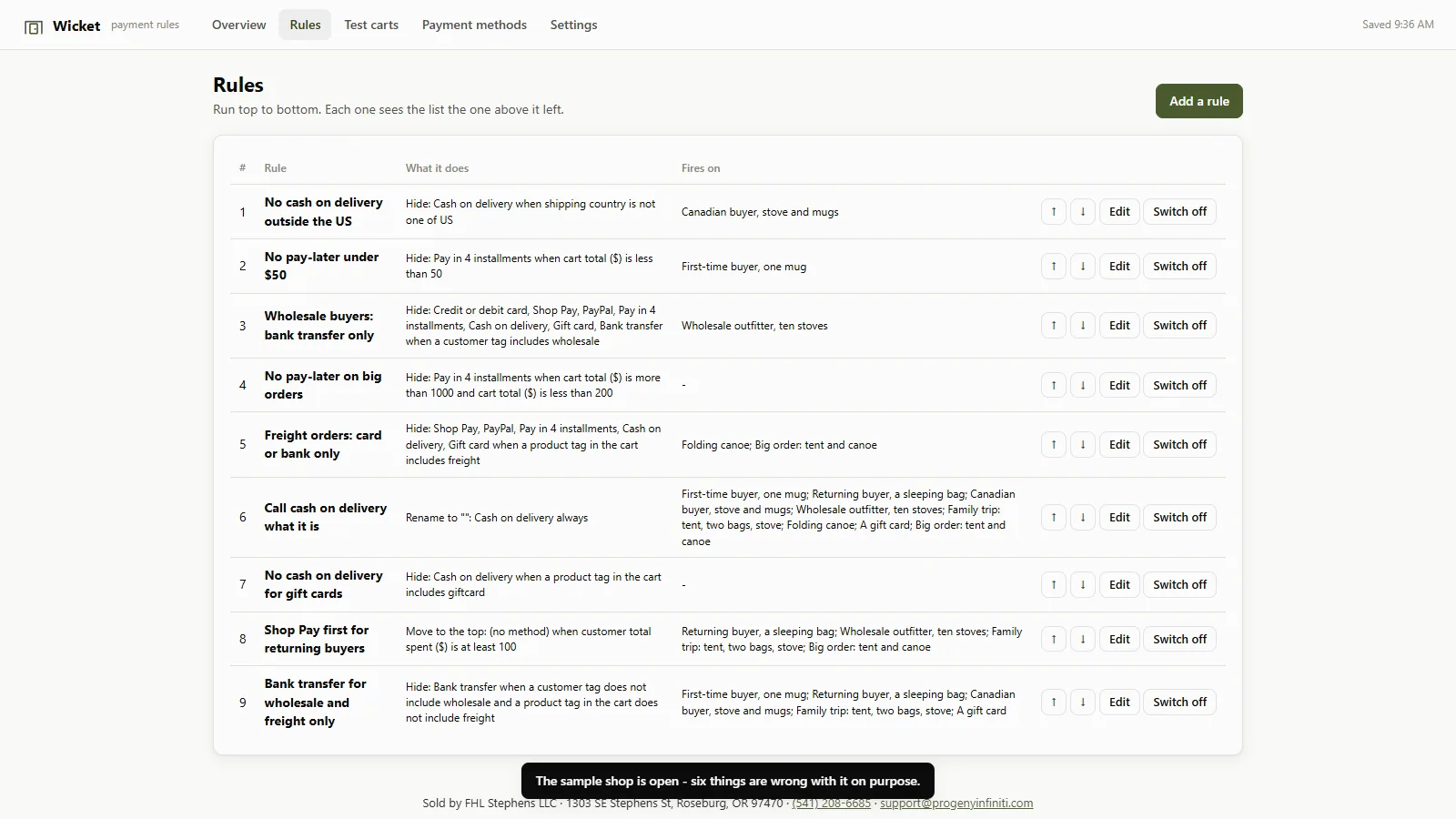Move down 'No pay-later under $50' rule
The image size is (1456, 819).
(x=1082, y=267)
